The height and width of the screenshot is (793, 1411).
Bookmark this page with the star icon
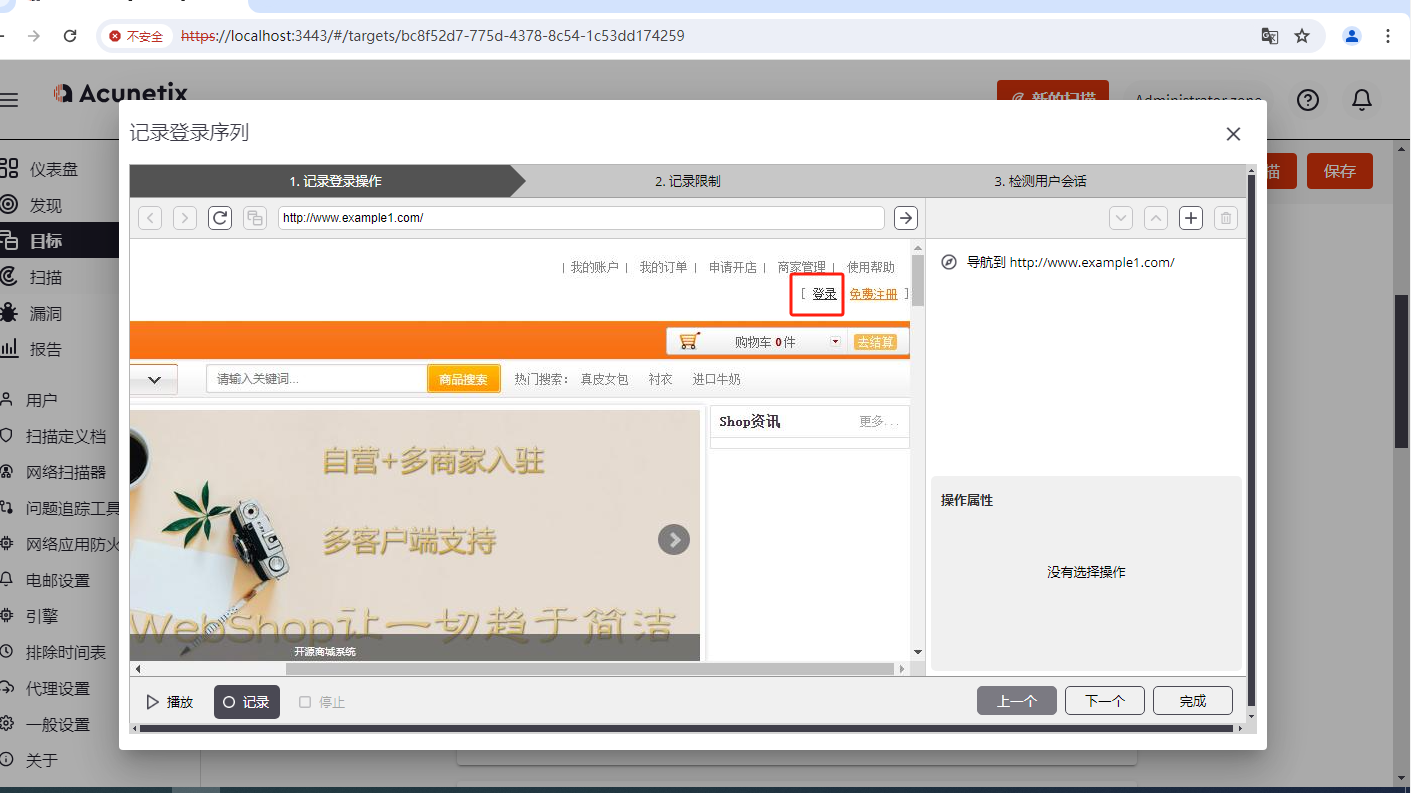pyautogui.click(x=1302, y=36)
